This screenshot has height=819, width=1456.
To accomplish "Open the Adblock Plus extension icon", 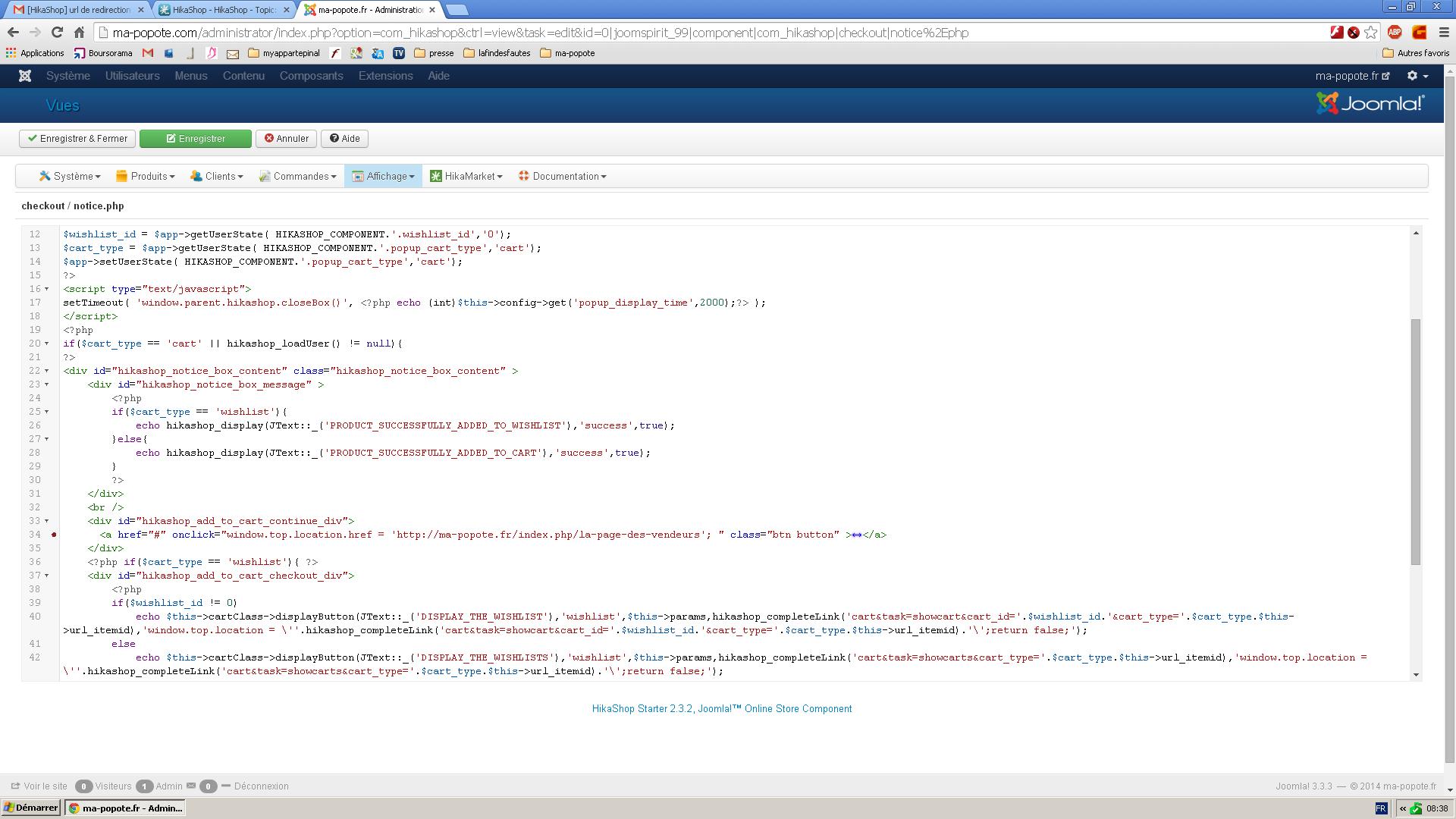I will coord(1394,33).
